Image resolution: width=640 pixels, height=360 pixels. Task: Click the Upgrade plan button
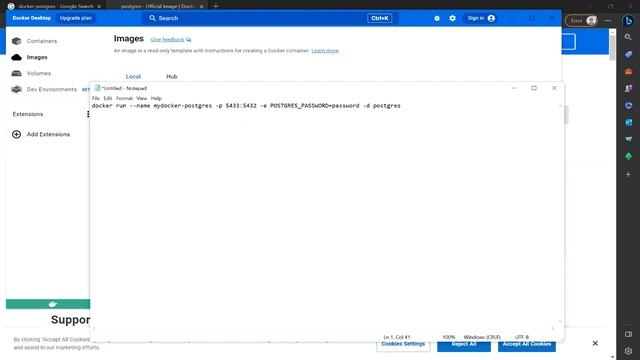click(x=76, y=18)
